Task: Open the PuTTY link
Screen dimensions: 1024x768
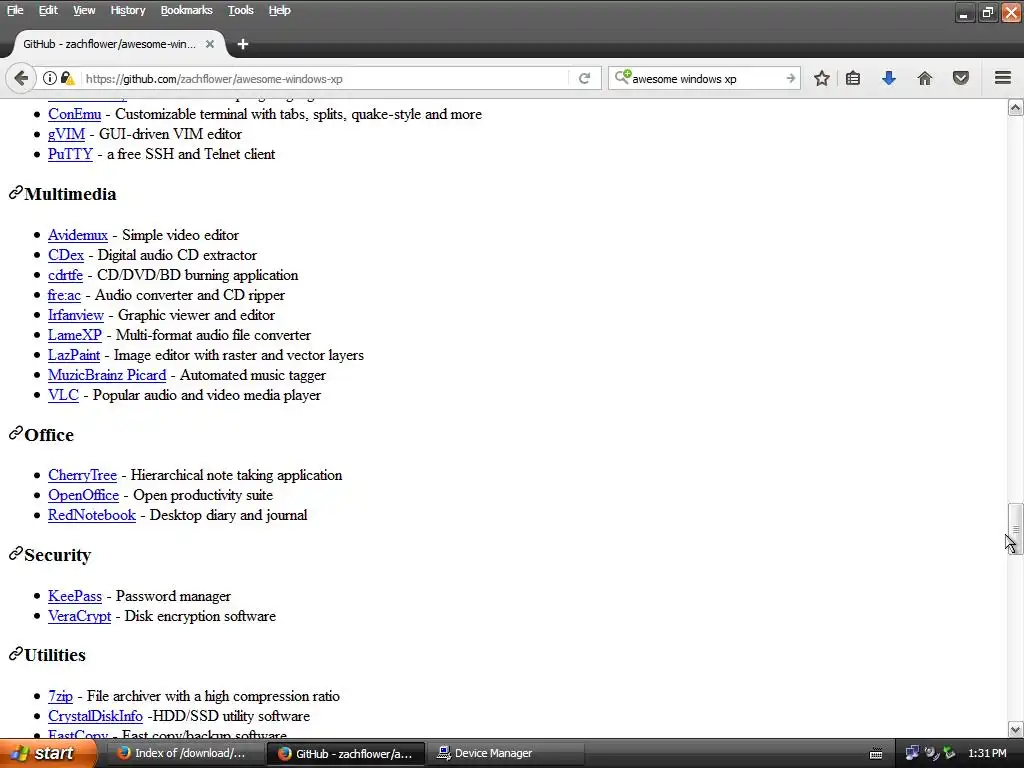Action: [x=70, y=154]
